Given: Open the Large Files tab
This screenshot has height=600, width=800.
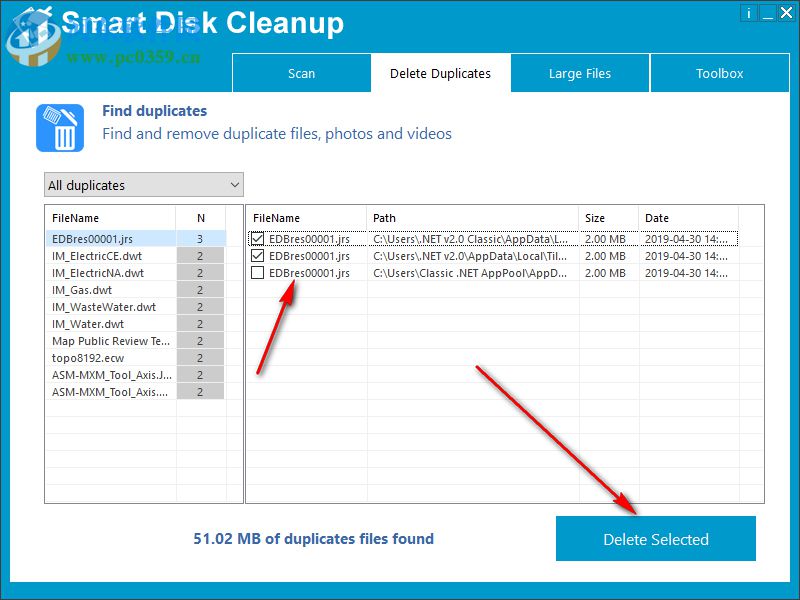Looking at the screenshot, I should click(580, 73).
